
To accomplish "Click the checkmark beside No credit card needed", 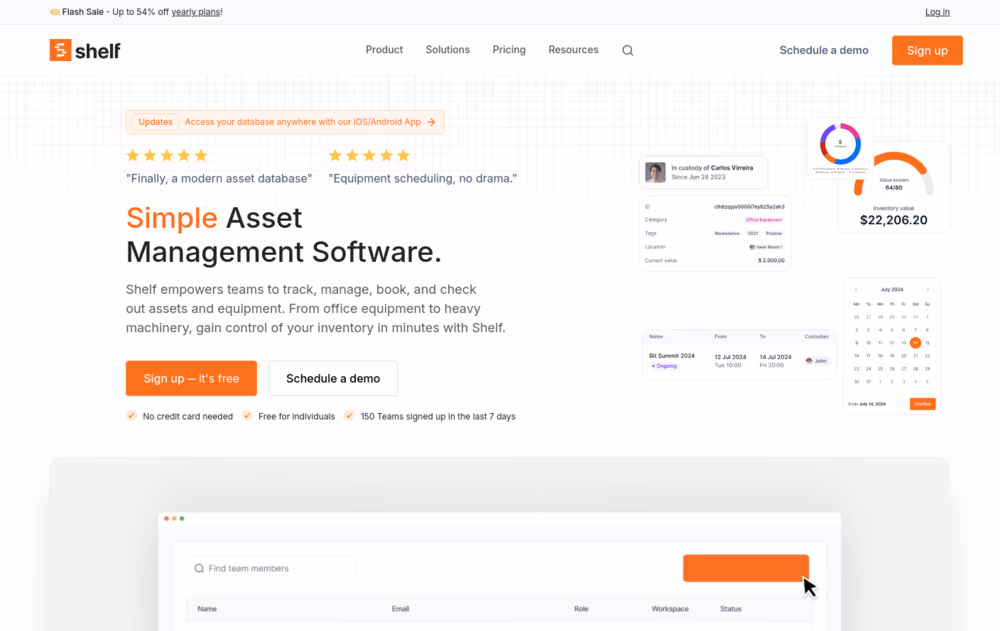I will click(x=131, y=415).
